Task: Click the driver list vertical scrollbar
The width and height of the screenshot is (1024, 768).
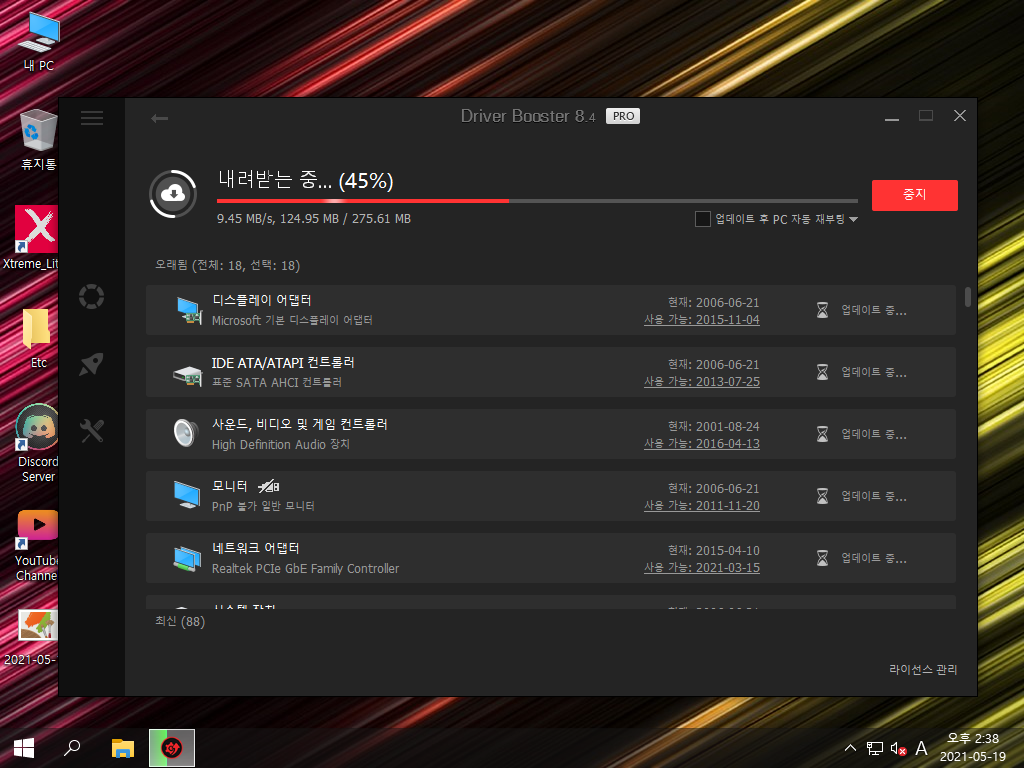Action: tap(967, 296)
